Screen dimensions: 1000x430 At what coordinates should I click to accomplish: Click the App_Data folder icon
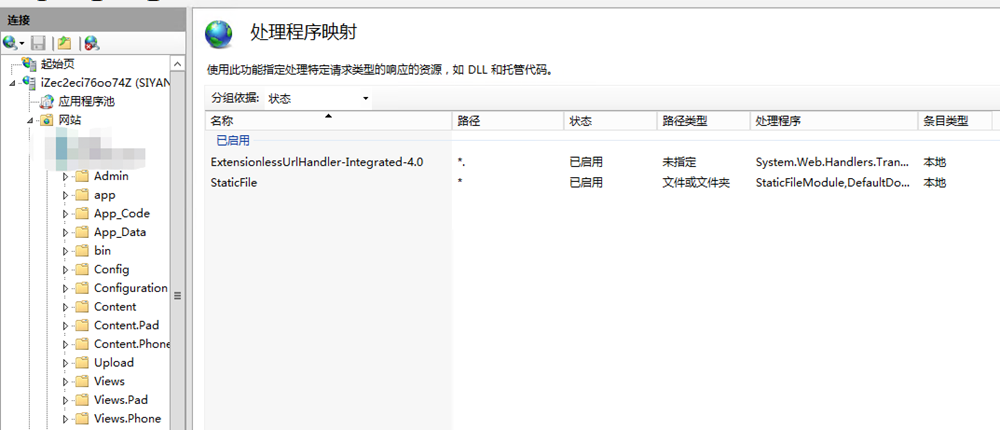[81, 232]
